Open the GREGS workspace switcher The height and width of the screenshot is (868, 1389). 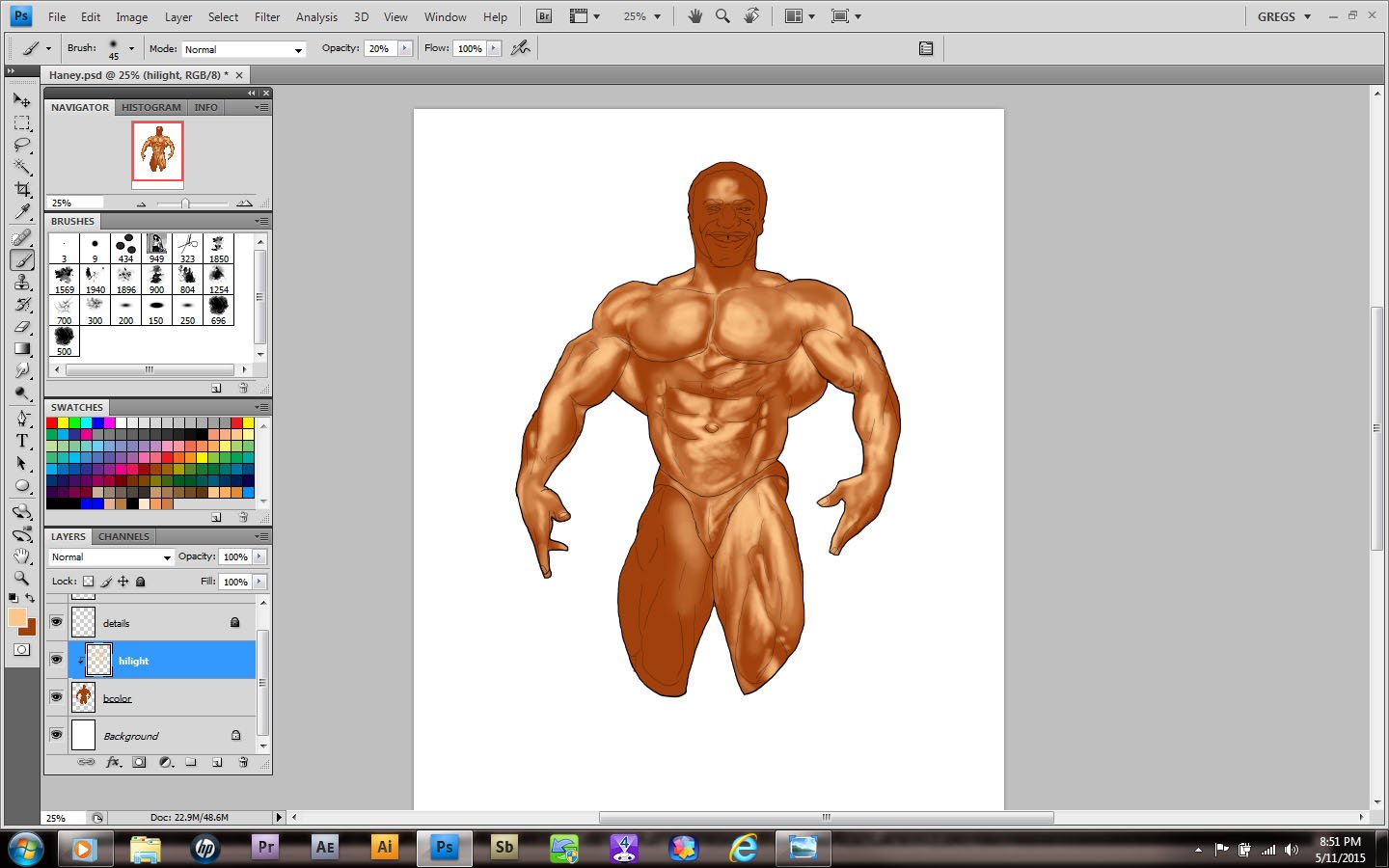tap(1284, 16)
